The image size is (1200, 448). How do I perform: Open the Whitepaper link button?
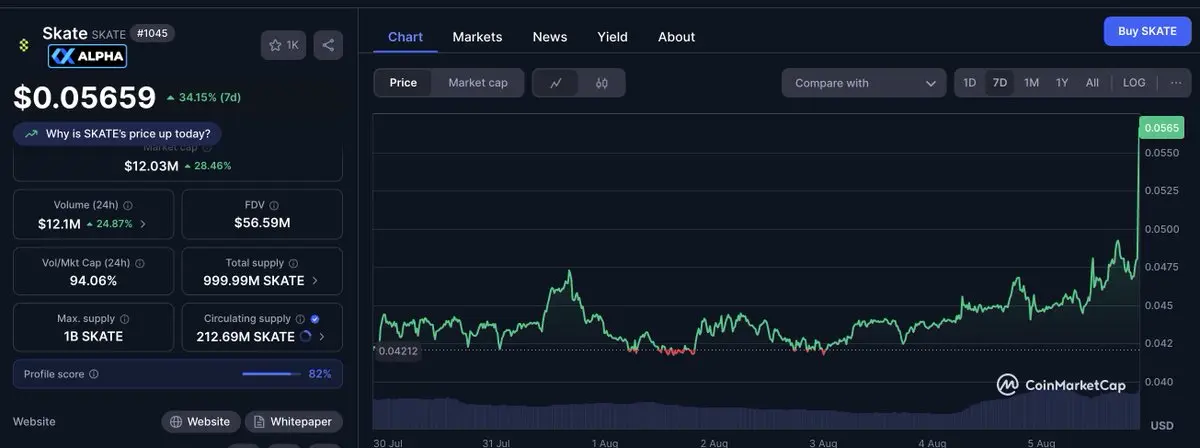[x=294, y=422]
